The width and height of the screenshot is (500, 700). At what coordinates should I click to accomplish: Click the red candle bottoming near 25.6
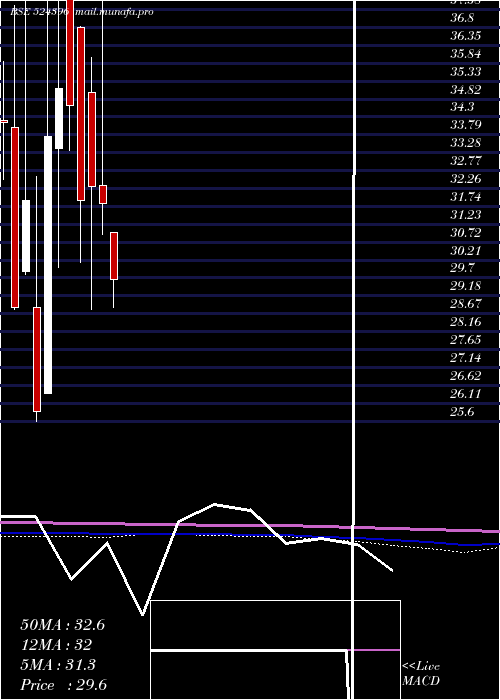37,359
